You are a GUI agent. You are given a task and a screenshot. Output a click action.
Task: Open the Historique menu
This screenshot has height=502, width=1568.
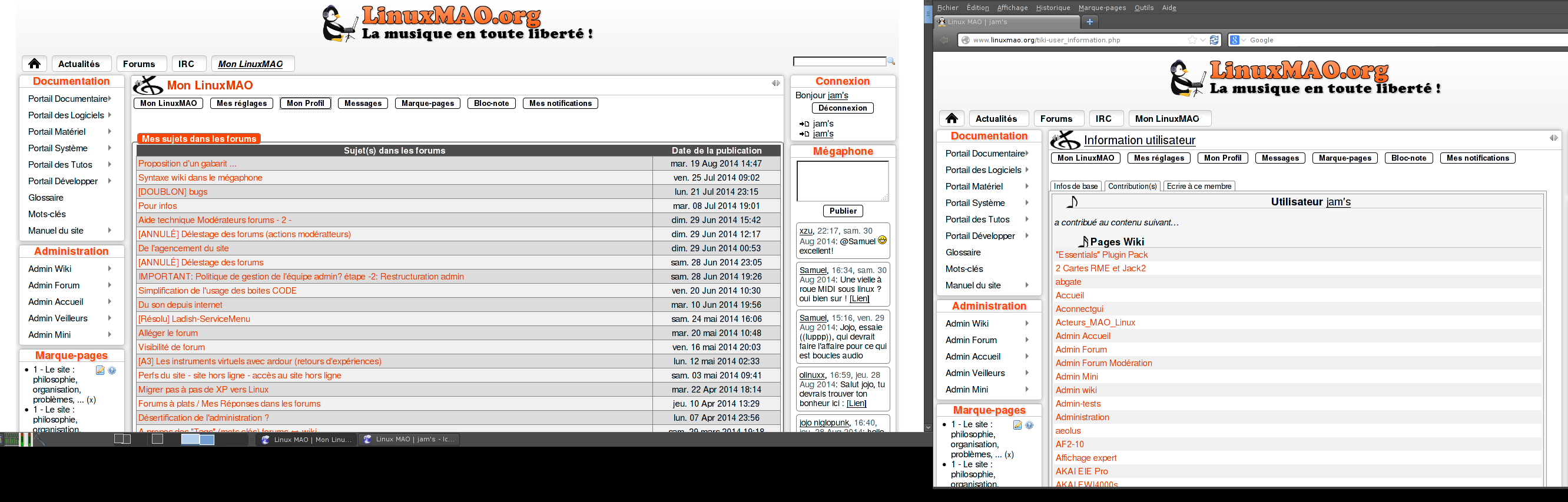(x=1053, y=8)
